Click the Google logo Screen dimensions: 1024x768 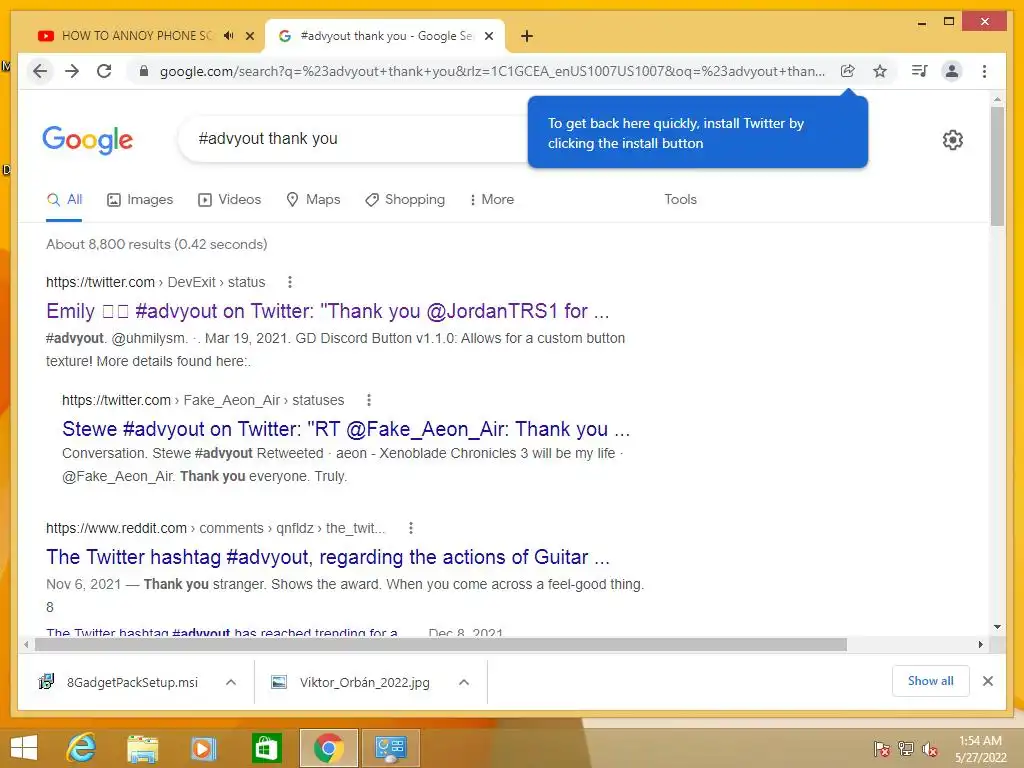click(88, 139)
